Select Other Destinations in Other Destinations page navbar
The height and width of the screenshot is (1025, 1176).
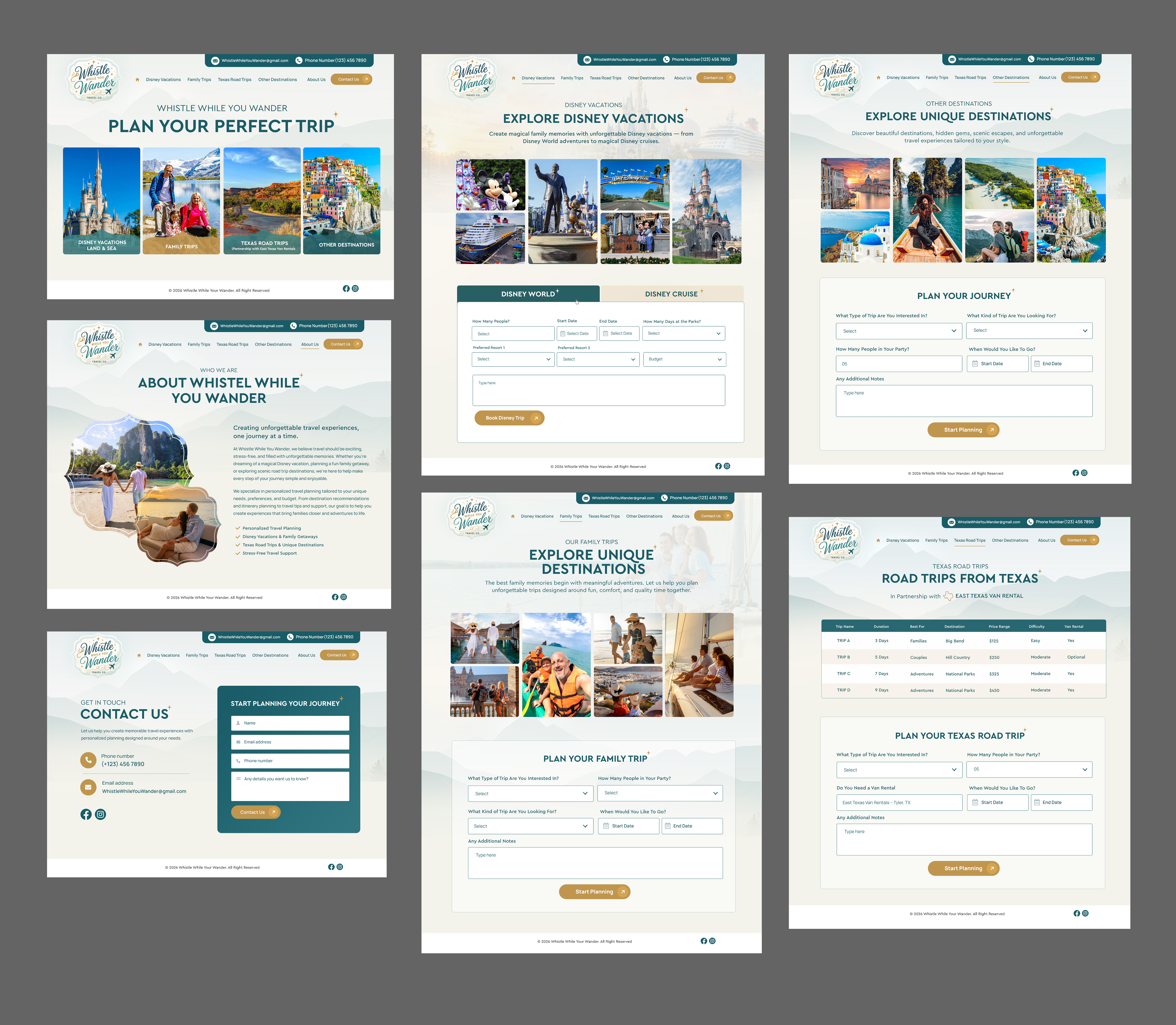tap(1011, 77)
